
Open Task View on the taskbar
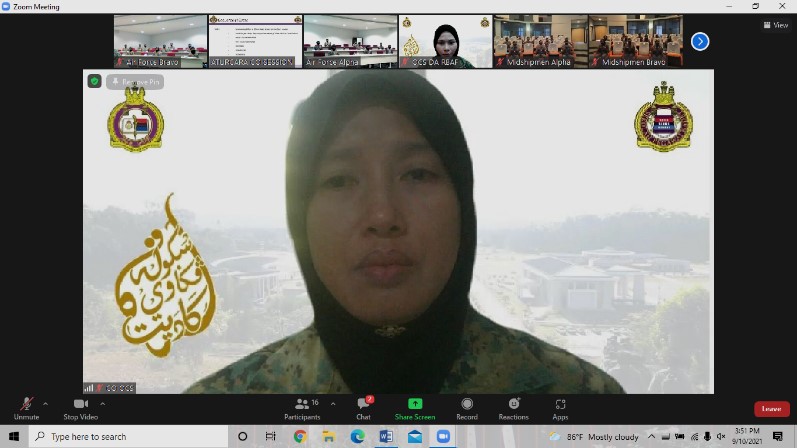(270, 436)
